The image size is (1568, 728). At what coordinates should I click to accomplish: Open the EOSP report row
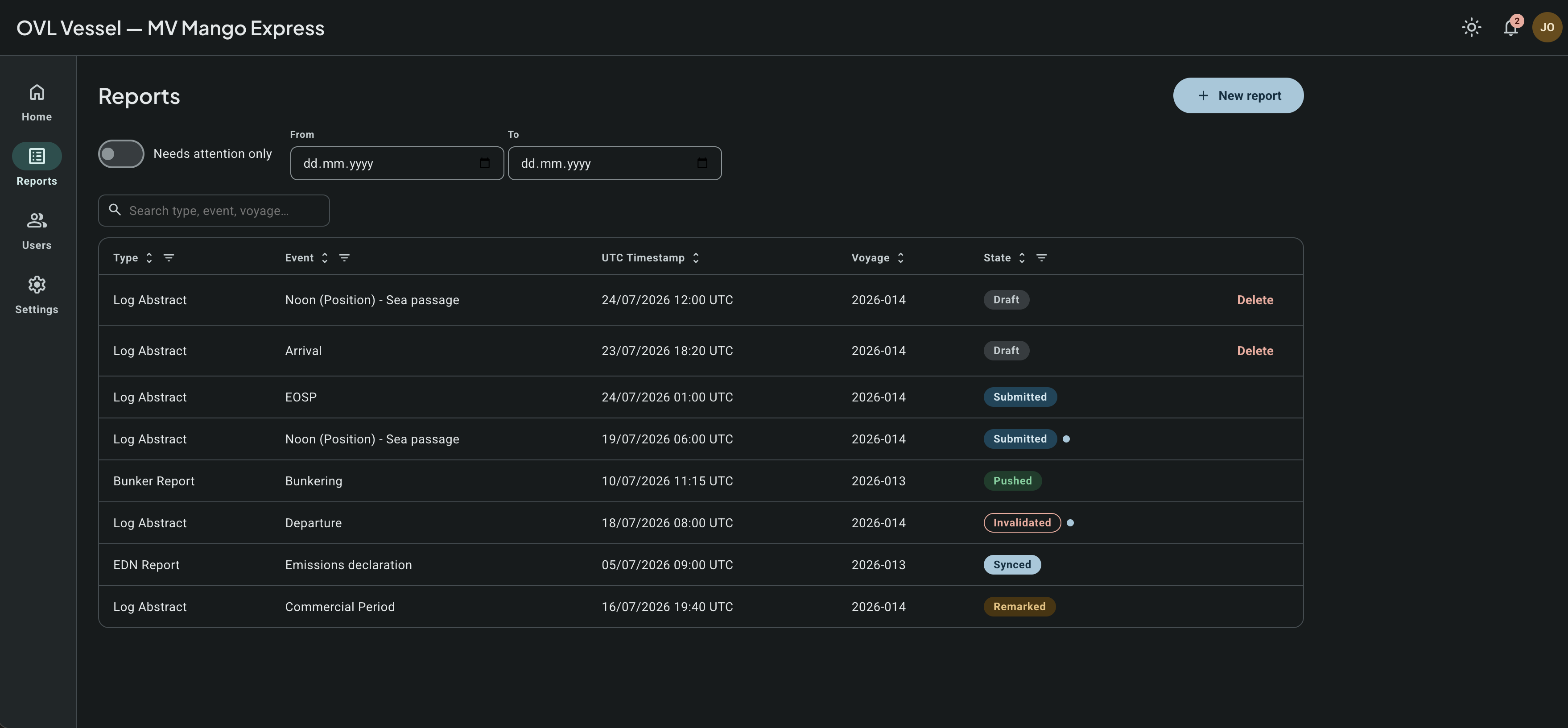point(701,397)
